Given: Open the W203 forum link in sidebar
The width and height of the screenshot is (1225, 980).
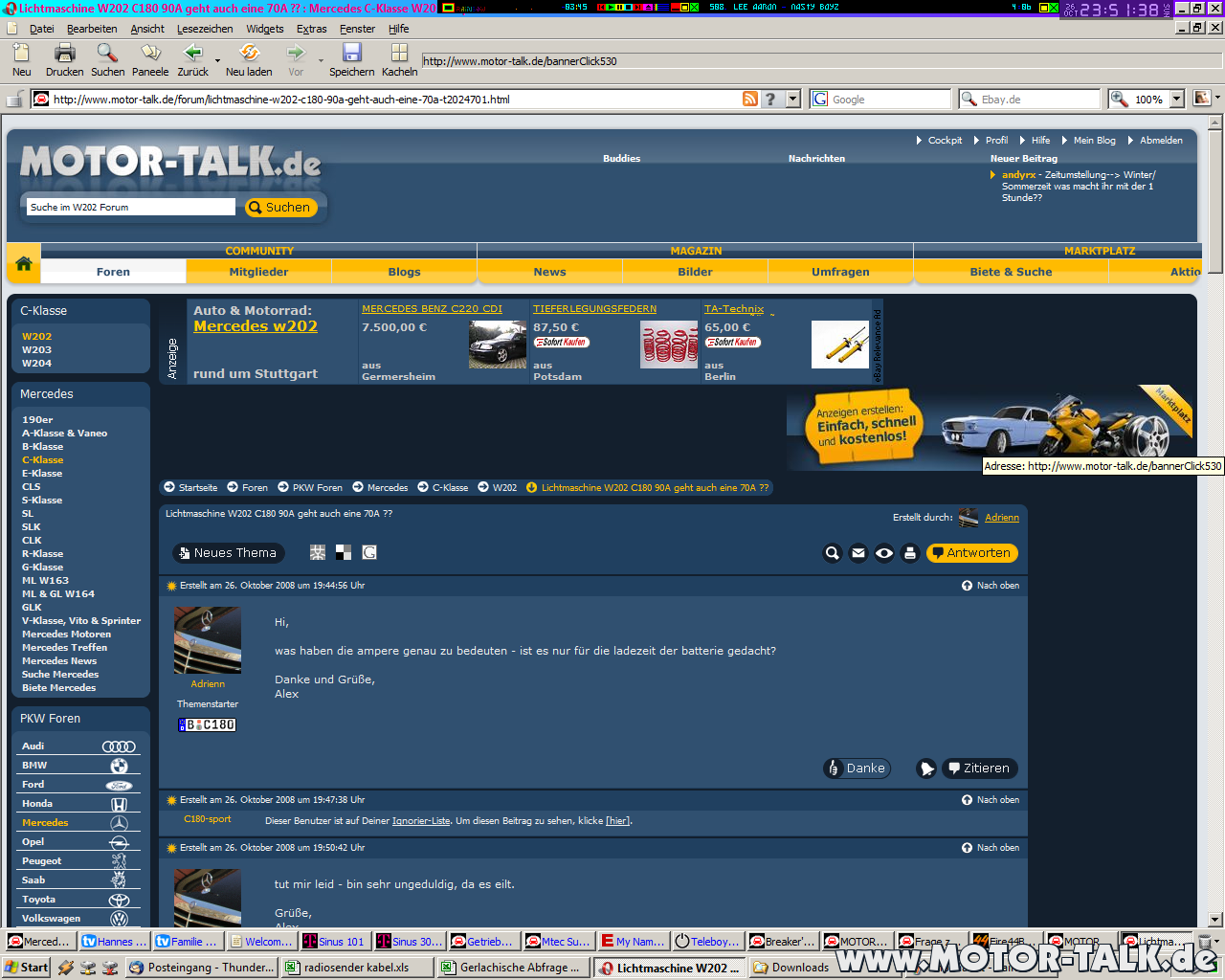Looking at the screenshot, I should (x=37, y=350).
